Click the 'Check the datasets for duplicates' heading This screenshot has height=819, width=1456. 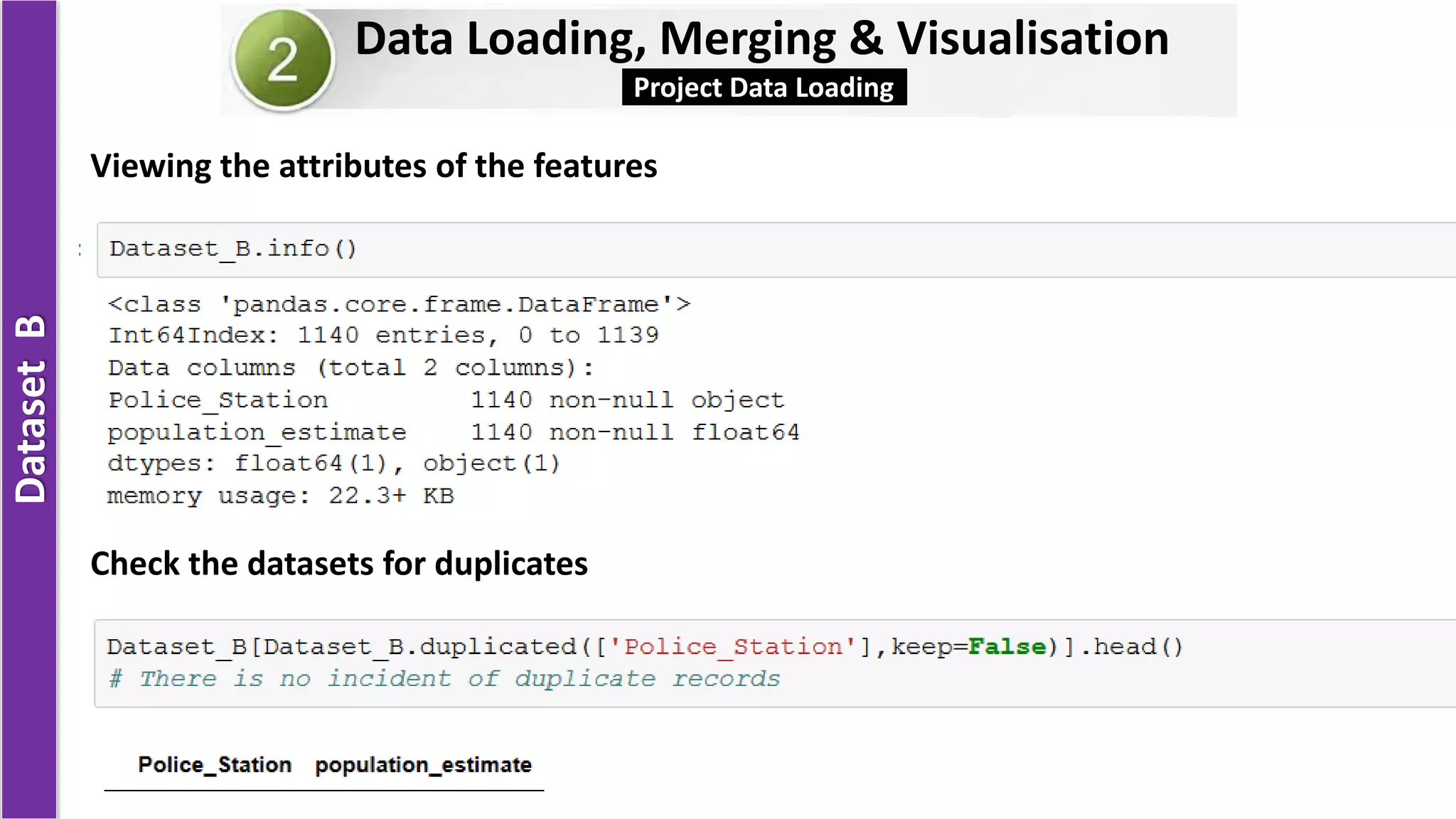[339, 564]
